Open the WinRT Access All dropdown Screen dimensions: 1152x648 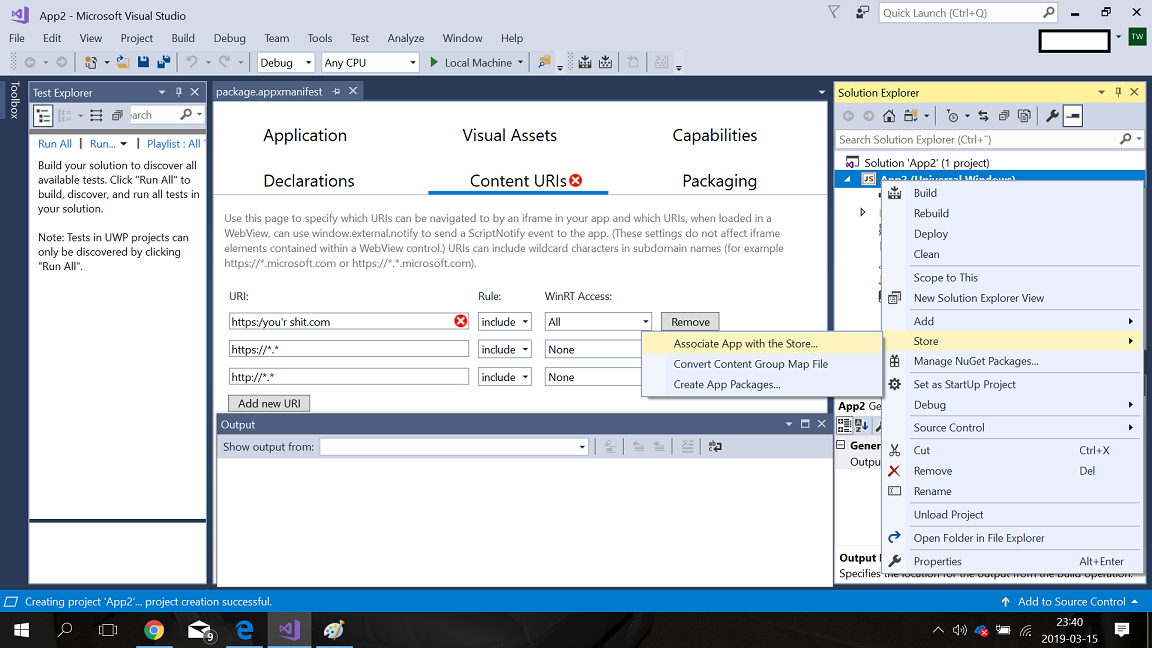click(x=597, y=321)
